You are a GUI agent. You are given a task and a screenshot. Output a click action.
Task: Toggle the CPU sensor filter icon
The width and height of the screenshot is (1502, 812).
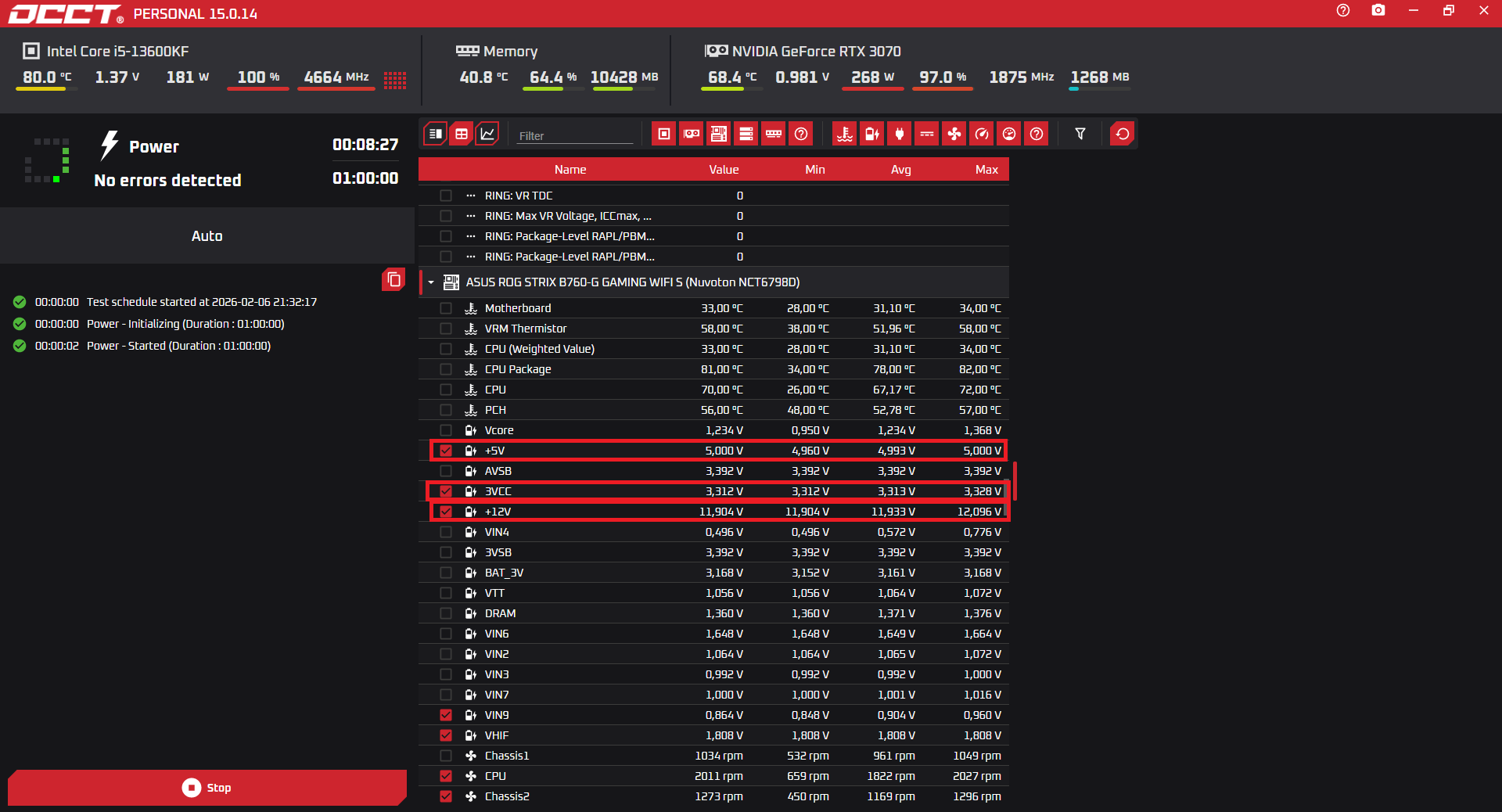[664, 134]
